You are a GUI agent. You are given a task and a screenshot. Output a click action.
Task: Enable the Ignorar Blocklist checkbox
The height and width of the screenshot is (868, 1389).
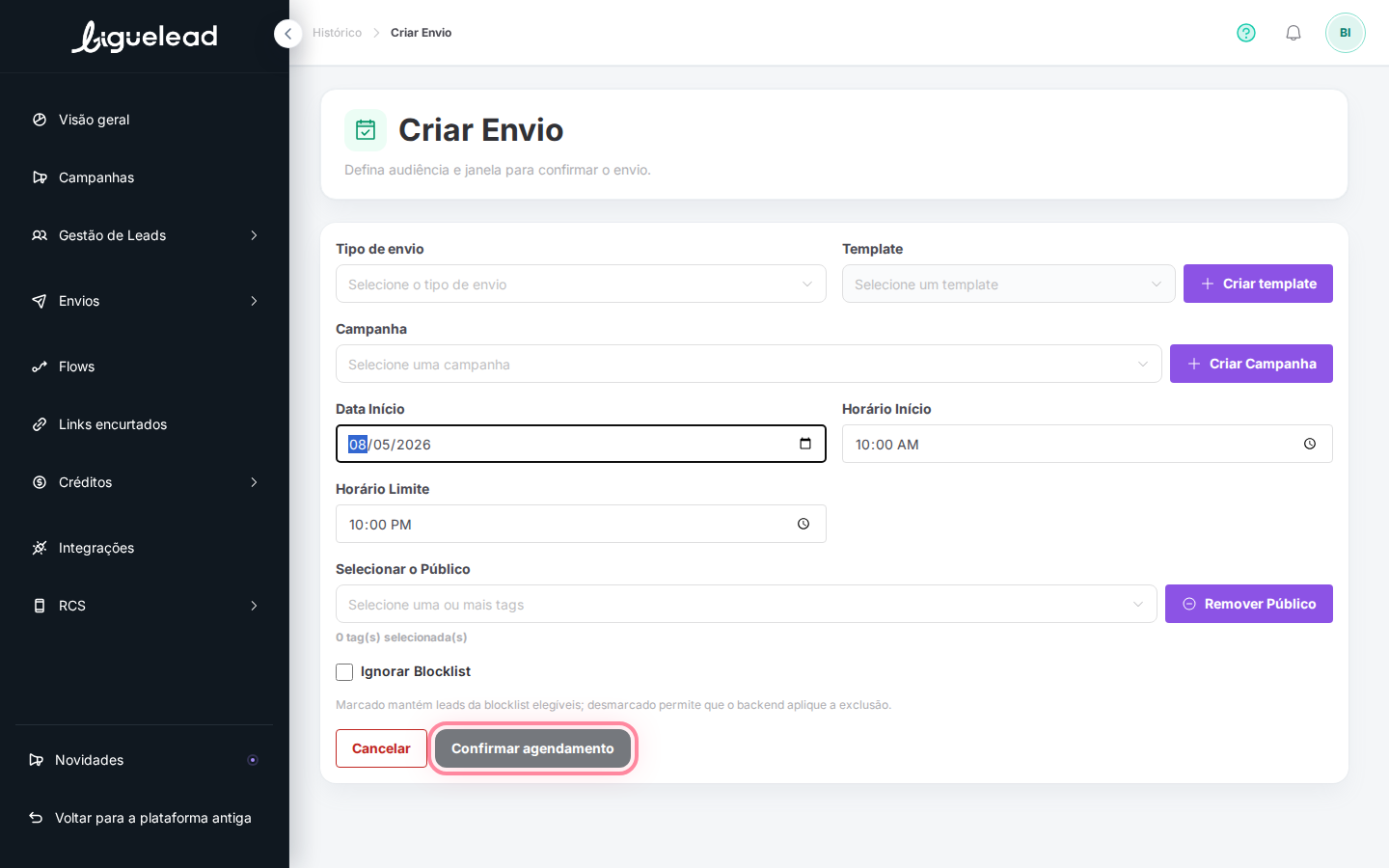[344, 672]
